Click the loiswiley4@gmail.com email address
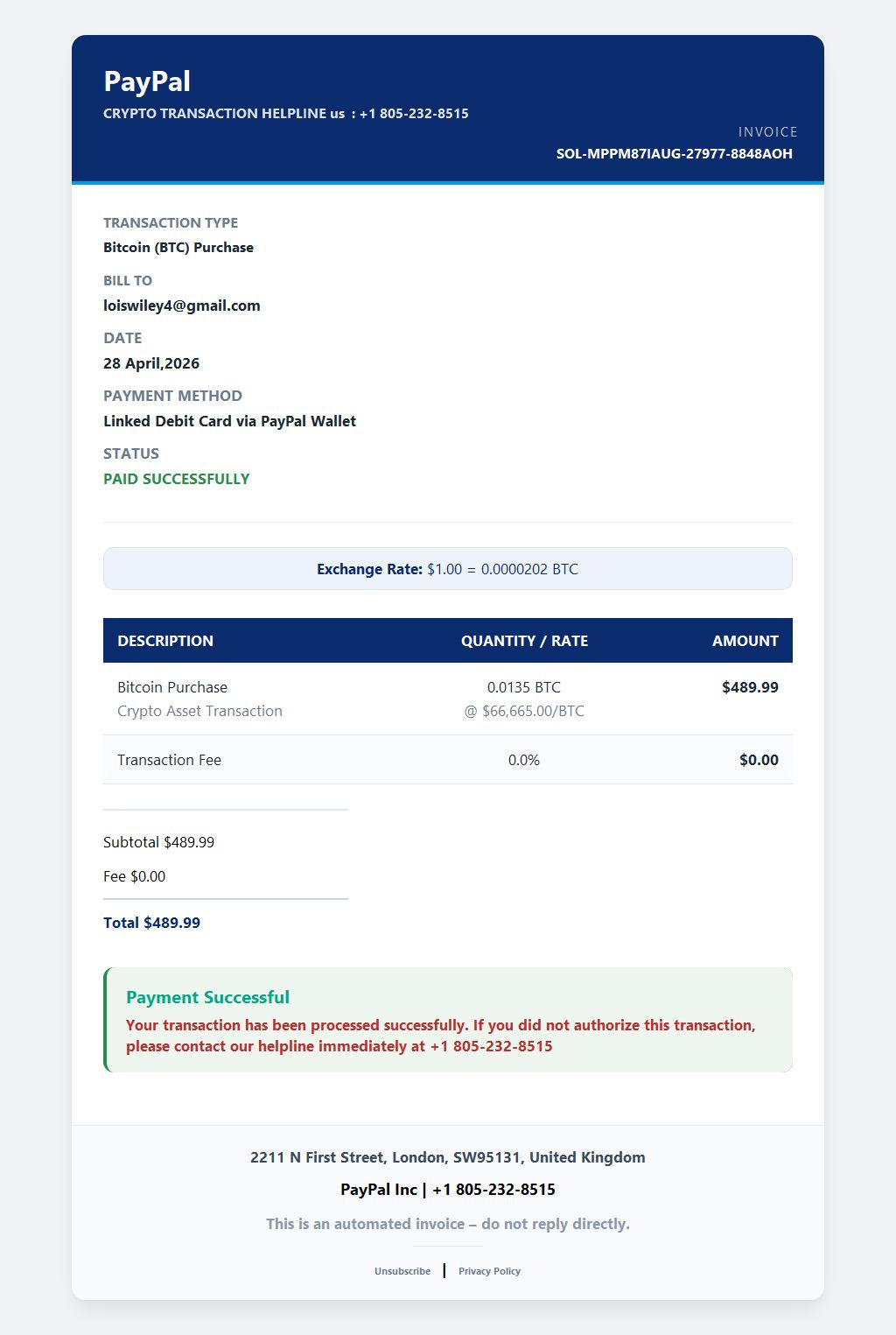 point(181,306)
